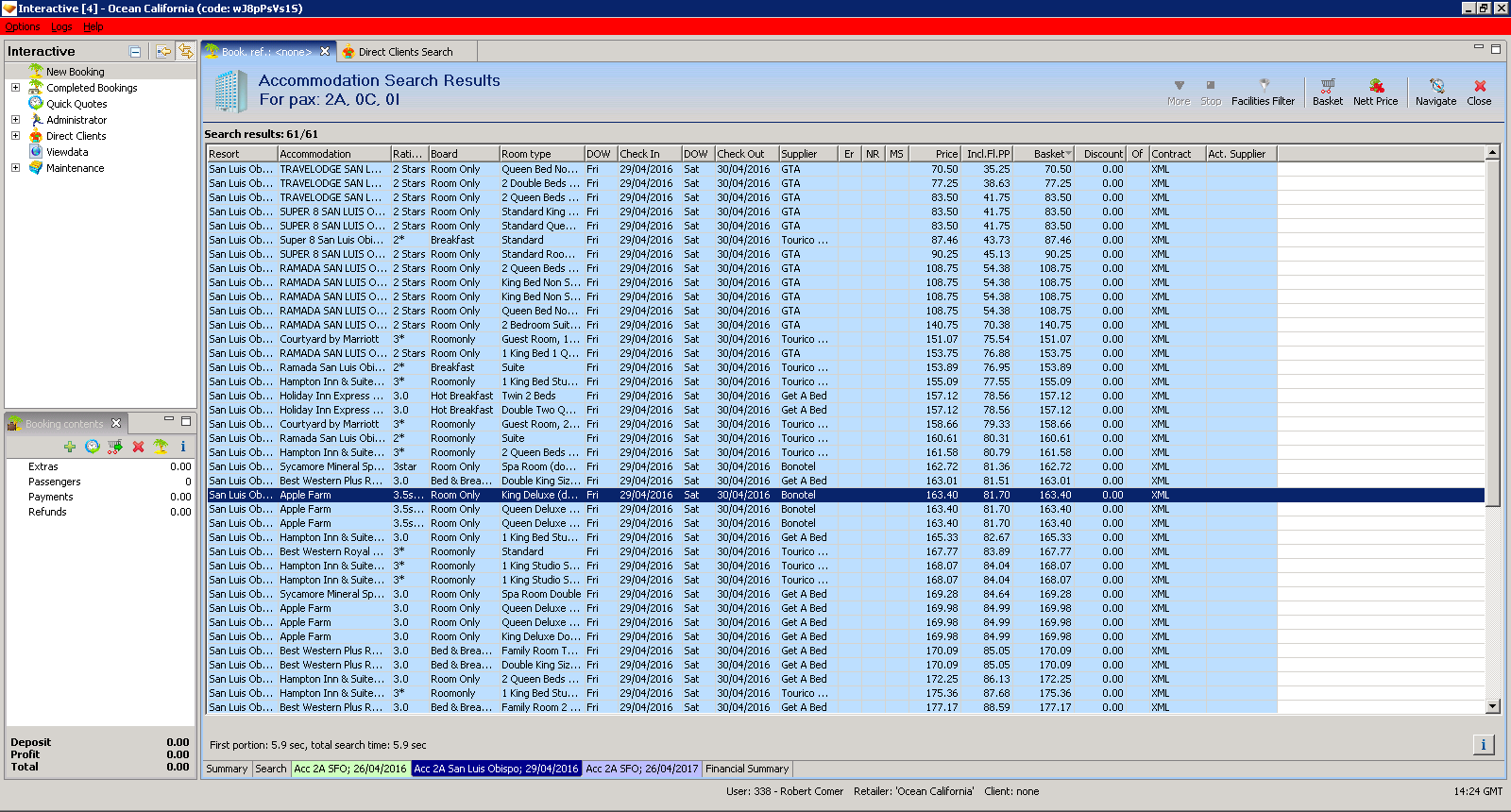This screenshot has height=812, width=1511.
Task: Click the clock quote icon in Booking contents
Action: pos(92,447)
